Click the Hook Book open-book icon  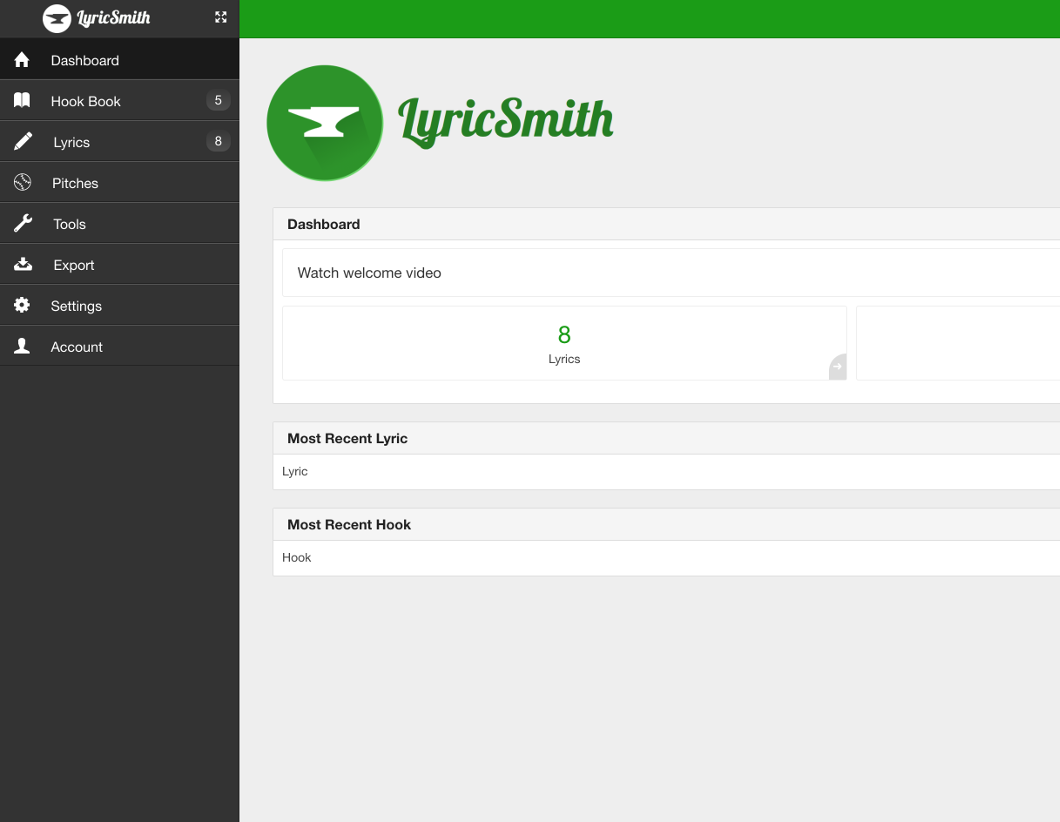[22, 101]
